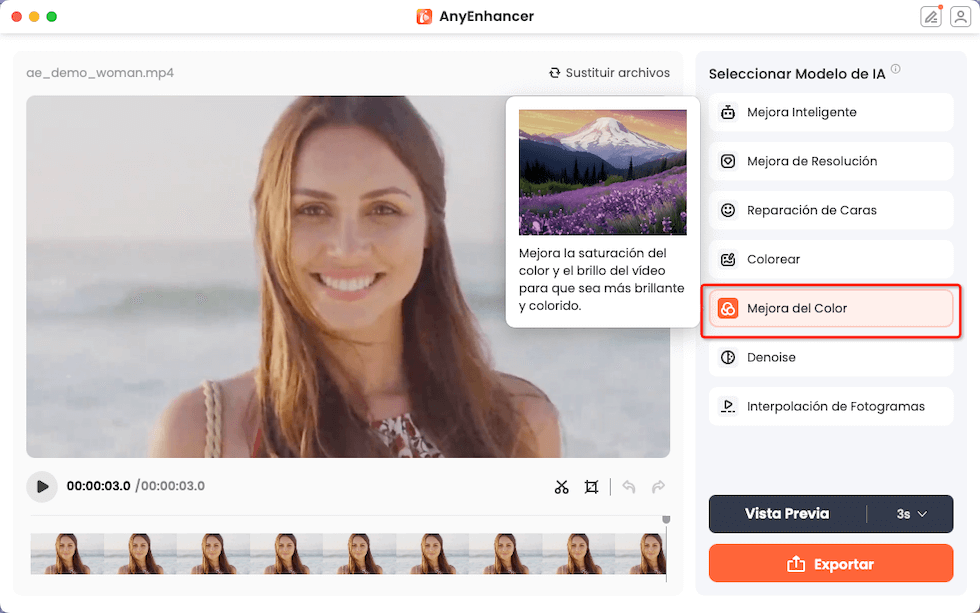Open the Mejora de Resolución model
Screen dimensions: 980x613
pos(830,161)
